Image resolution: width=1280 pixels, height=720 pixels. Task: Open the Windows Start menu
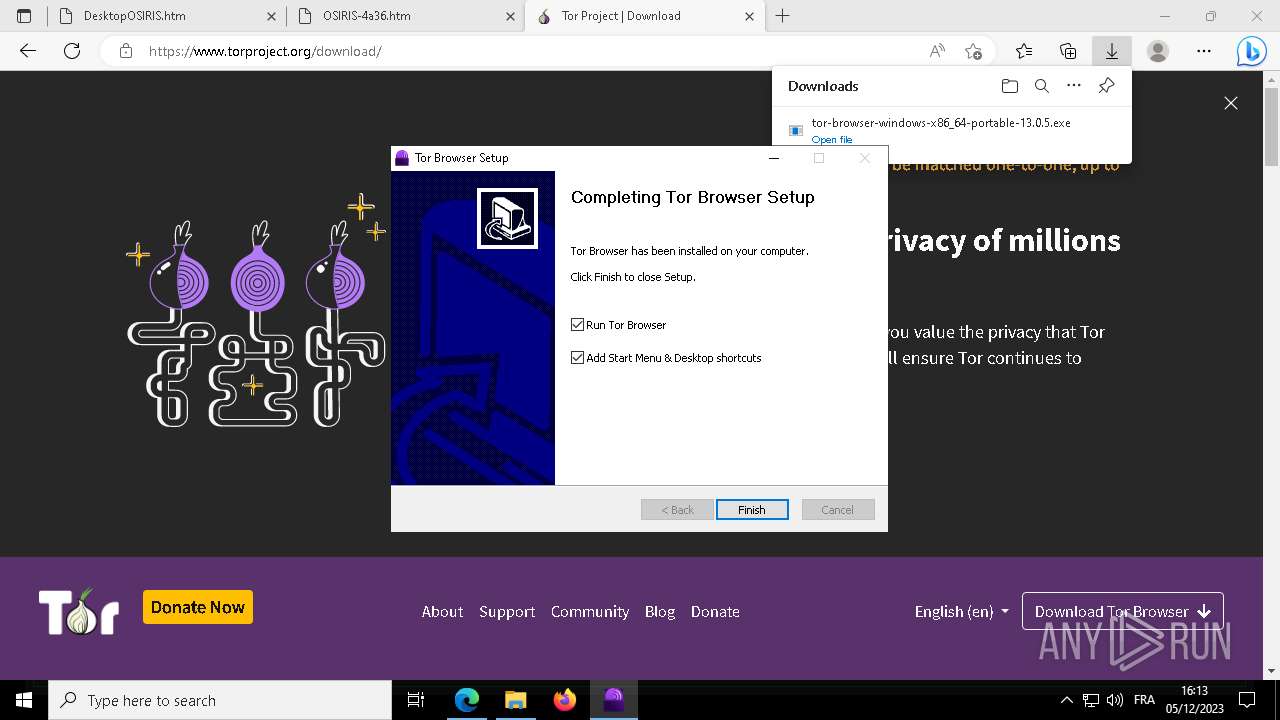(x=24, y=700)
